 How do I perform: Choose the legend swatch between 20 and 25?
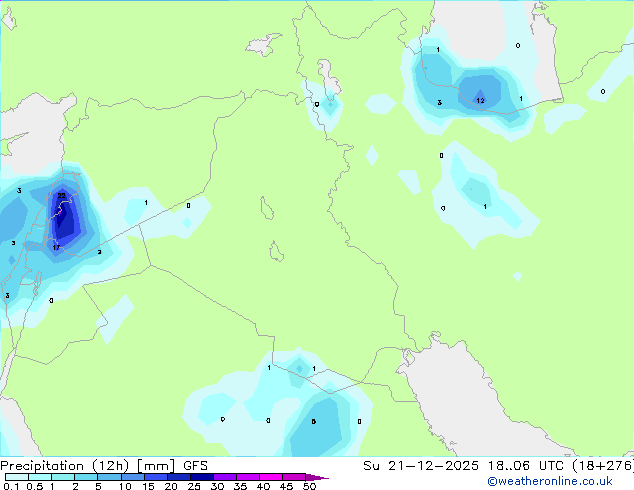(x=178, y=477)
